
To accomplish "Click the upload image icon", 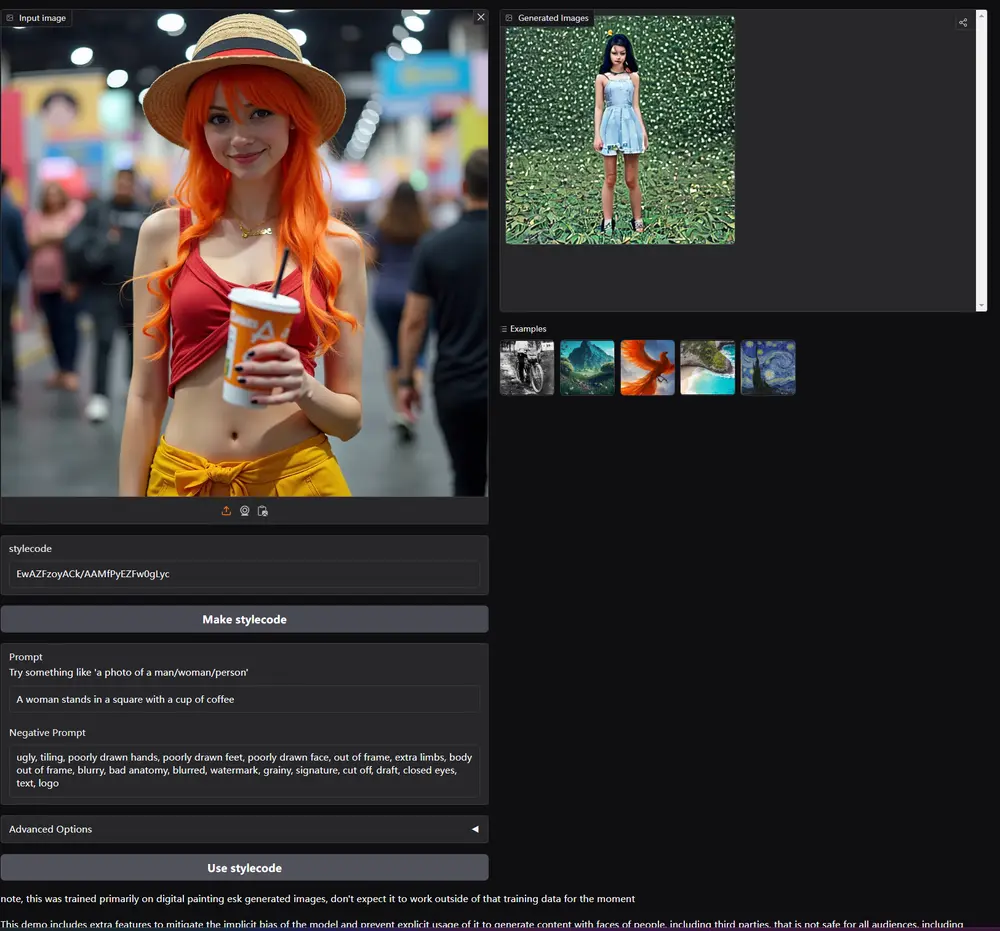I will click(x=226, y=511).
